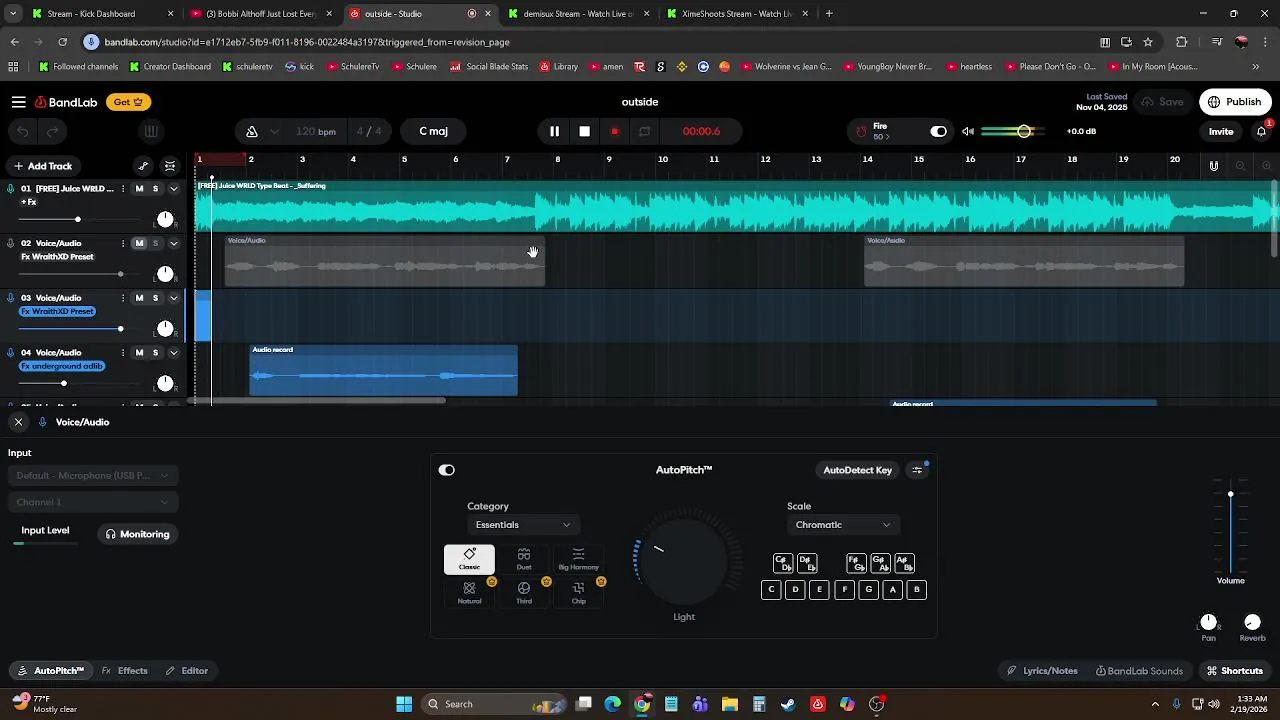This screenshot has height=720, width=1280.
Task: Zoom in the timeline
Action: pyautogui.click(x=1267, y=166)
